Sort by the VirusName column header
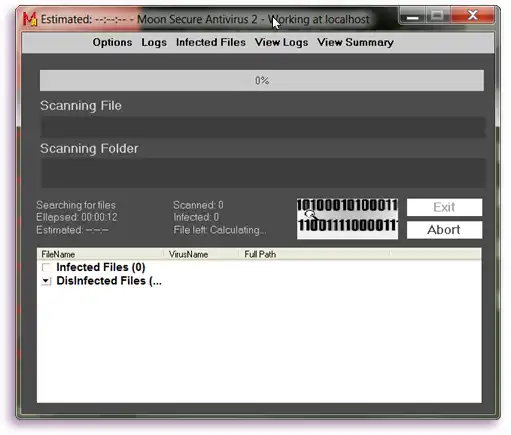 201,254
